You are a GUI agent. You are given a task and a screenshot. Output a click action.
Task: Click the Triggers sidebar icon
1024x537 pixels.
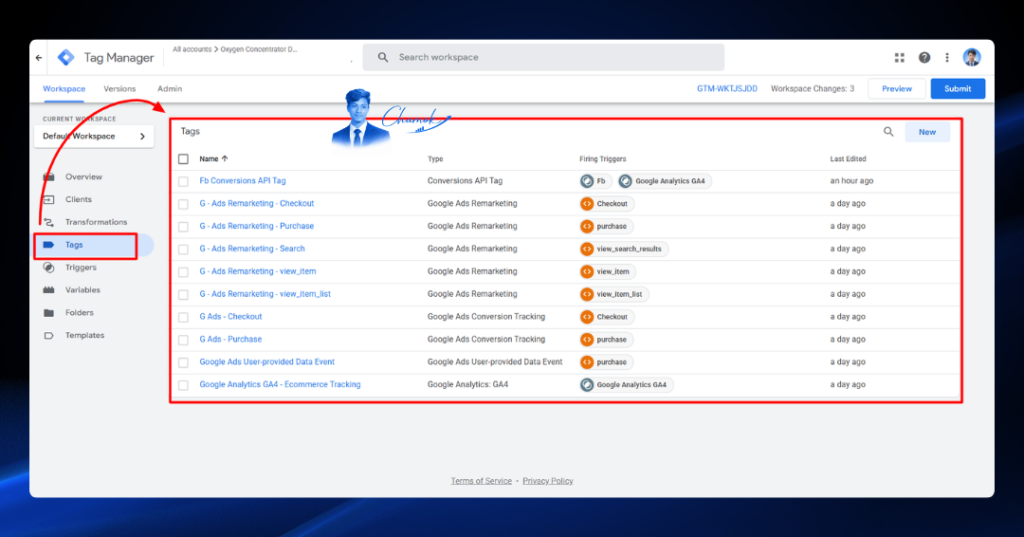click(x=49, y=267)
